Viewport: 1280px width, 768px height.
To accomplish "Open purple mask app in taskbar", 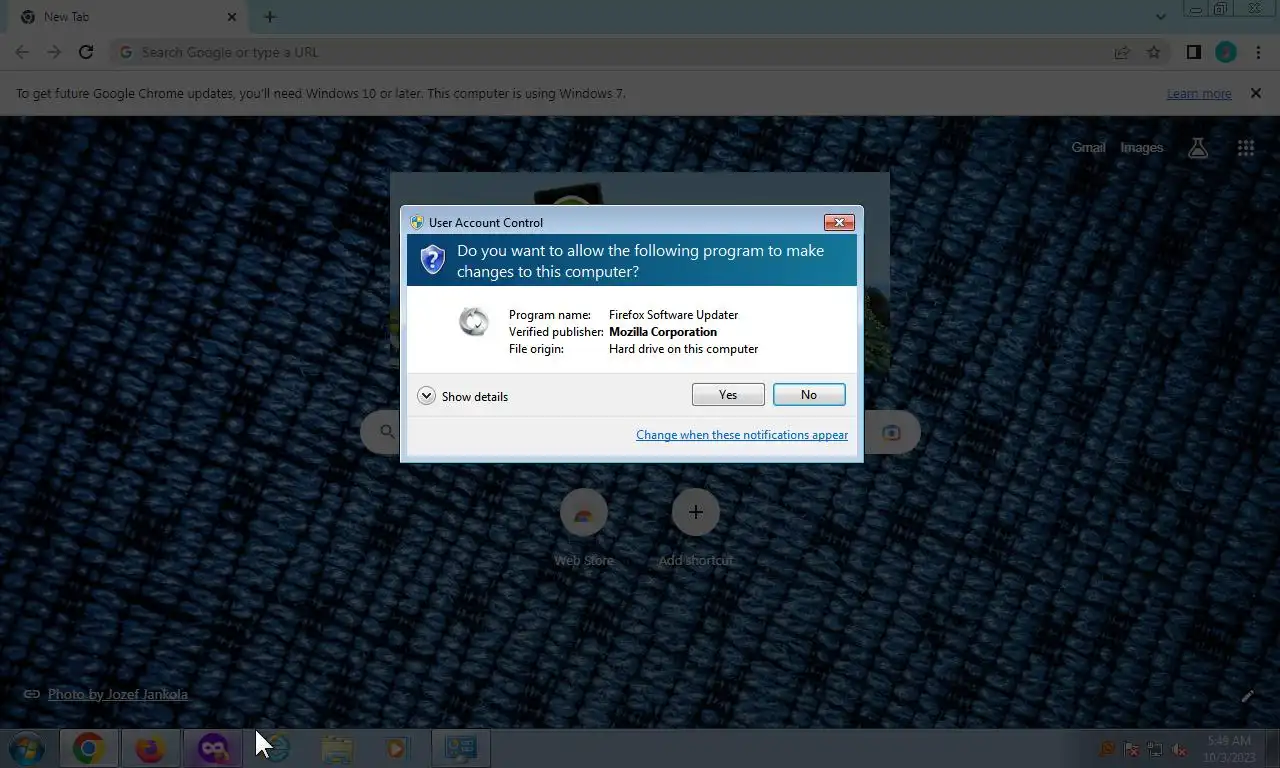I will click(212, 748).
